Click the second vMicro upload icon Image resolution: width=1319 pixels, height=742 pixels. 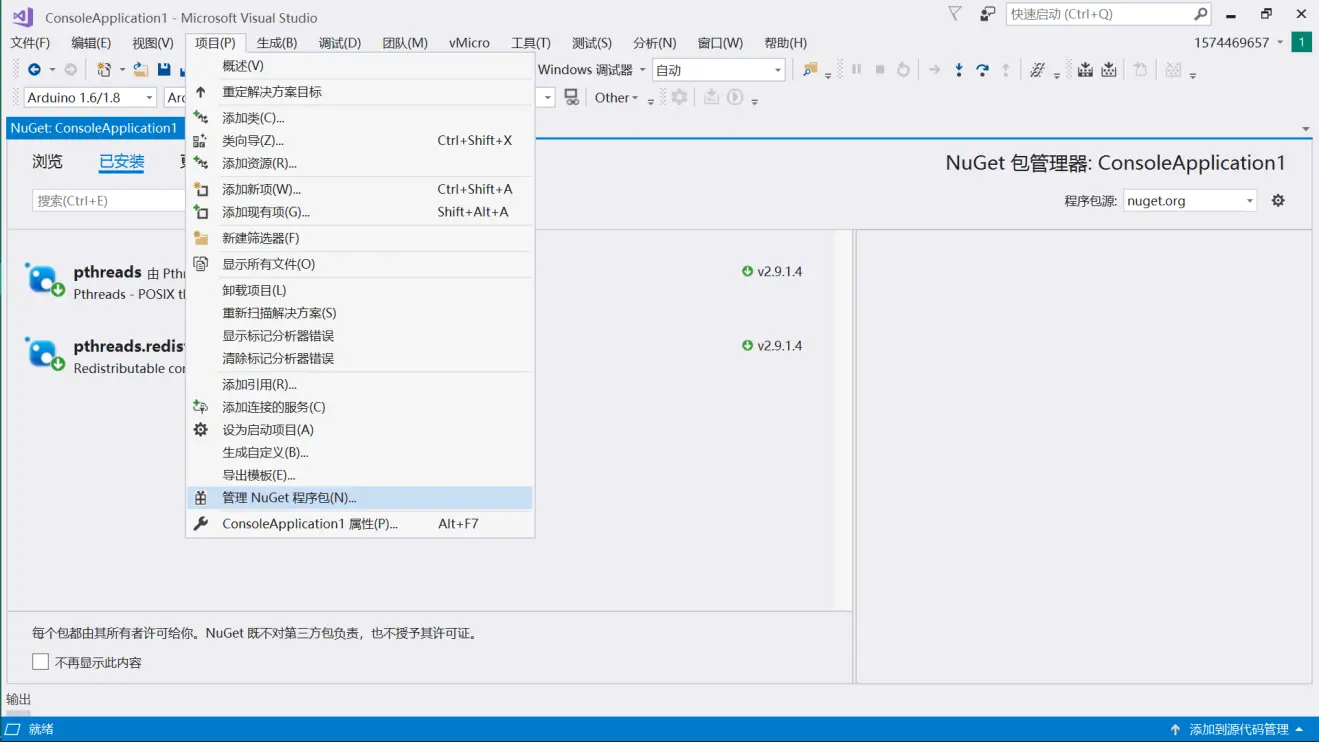click(x=1109, y=69)
